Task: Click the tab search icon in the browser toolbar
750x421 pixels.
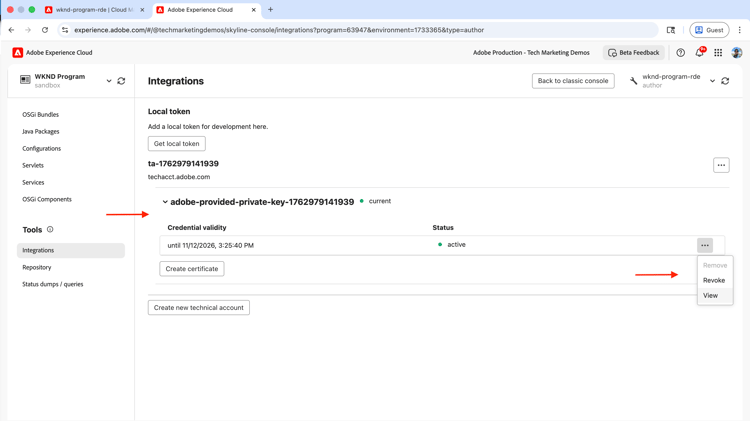Action: point(671,30)
